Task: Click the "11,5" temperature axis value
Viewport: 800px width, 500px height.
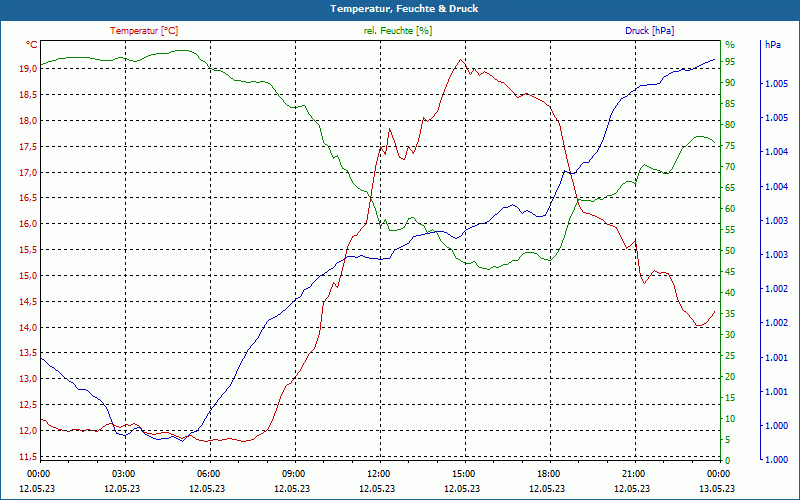Action: click(28, 457)
